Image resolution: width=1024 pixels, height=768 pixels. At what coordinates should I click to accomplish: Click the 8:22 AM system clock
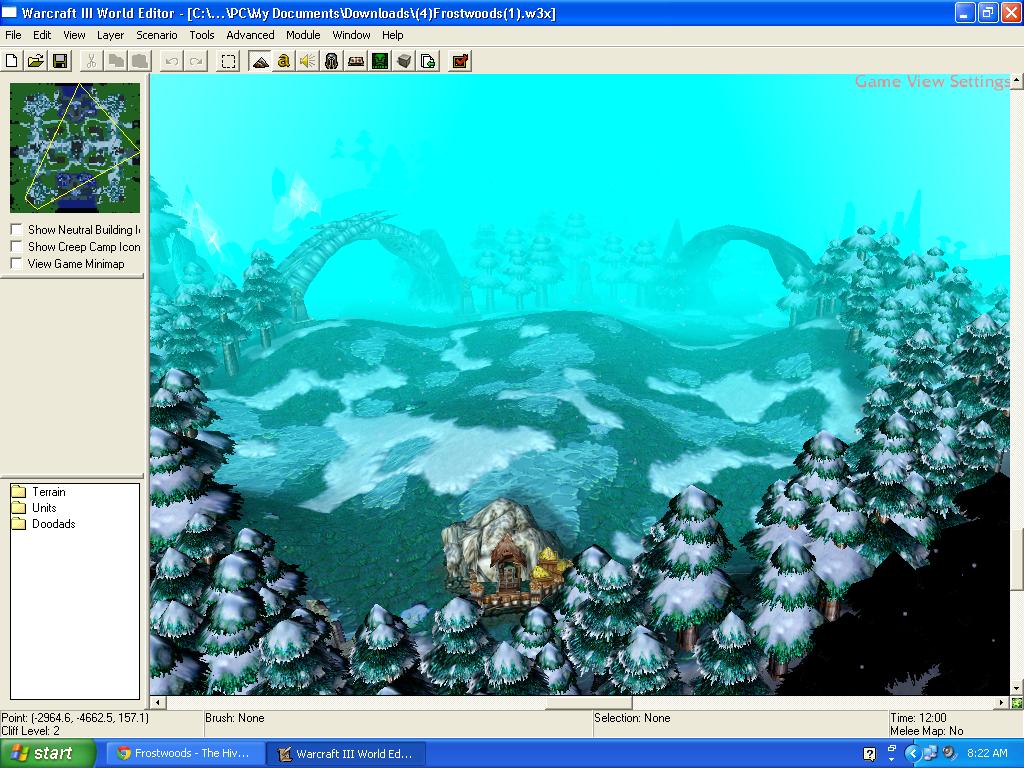[987, 753]
